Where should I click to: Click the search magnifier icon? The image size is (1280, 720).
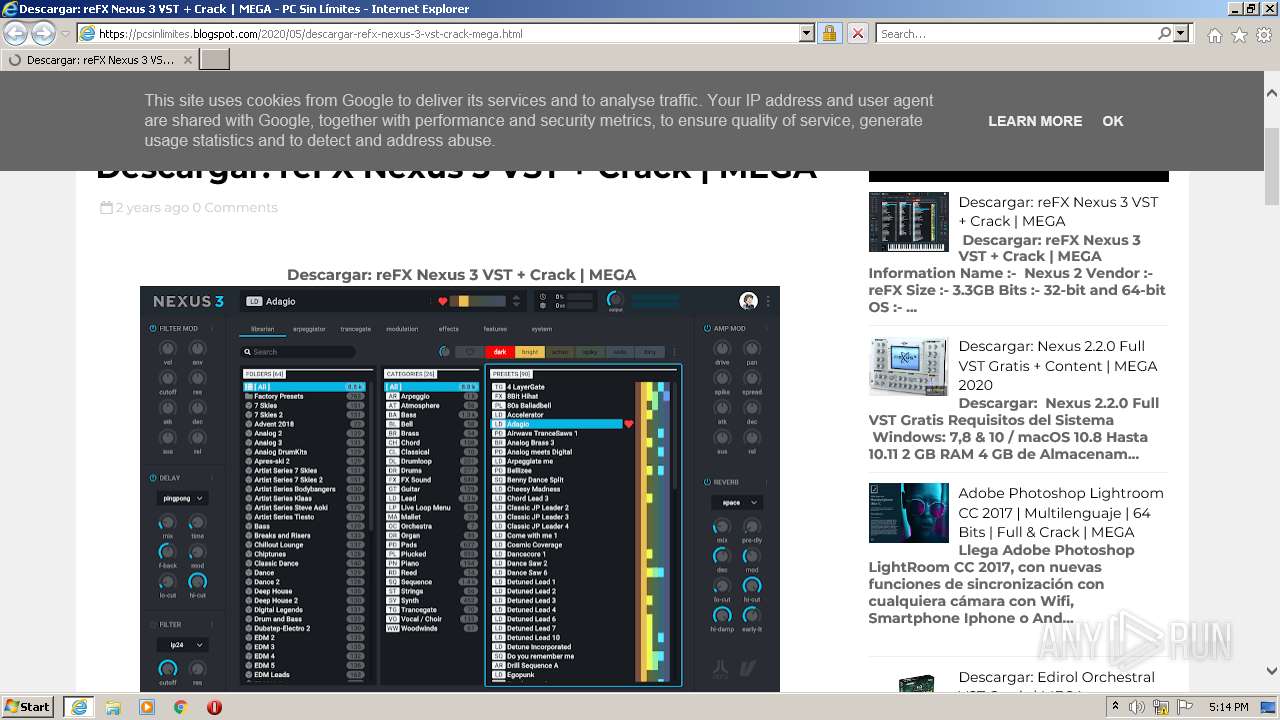tap(1164, 34)
